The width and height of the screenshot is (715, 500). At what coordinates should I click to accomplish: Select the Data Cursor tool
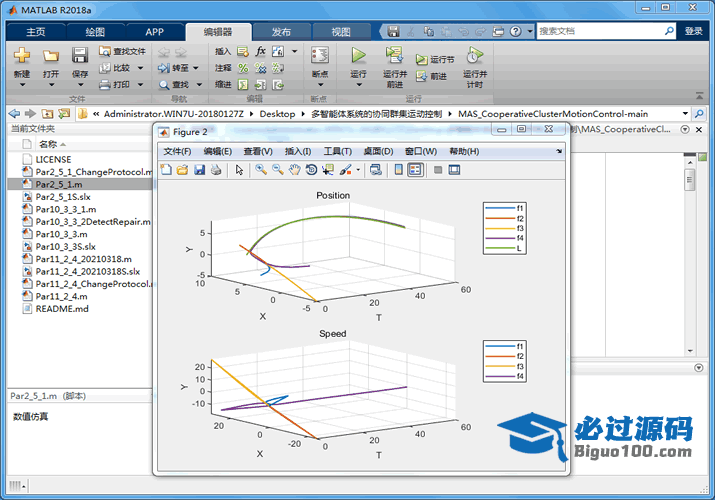point(328,170)
